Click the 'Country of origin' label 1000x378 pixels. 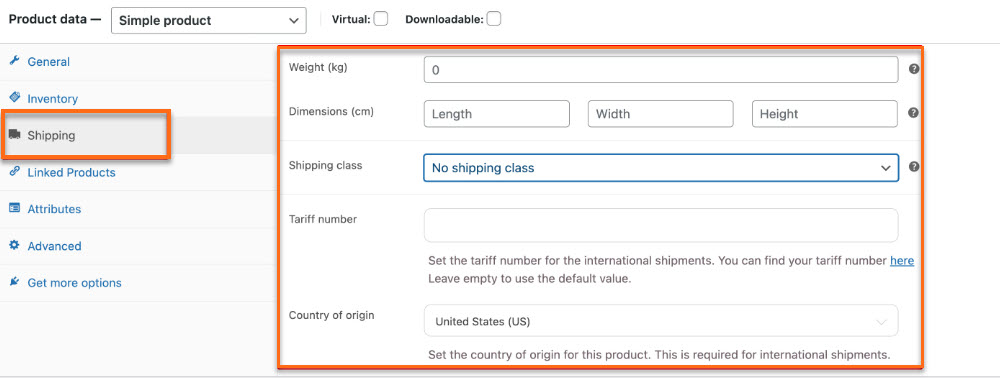click(332, 315)
